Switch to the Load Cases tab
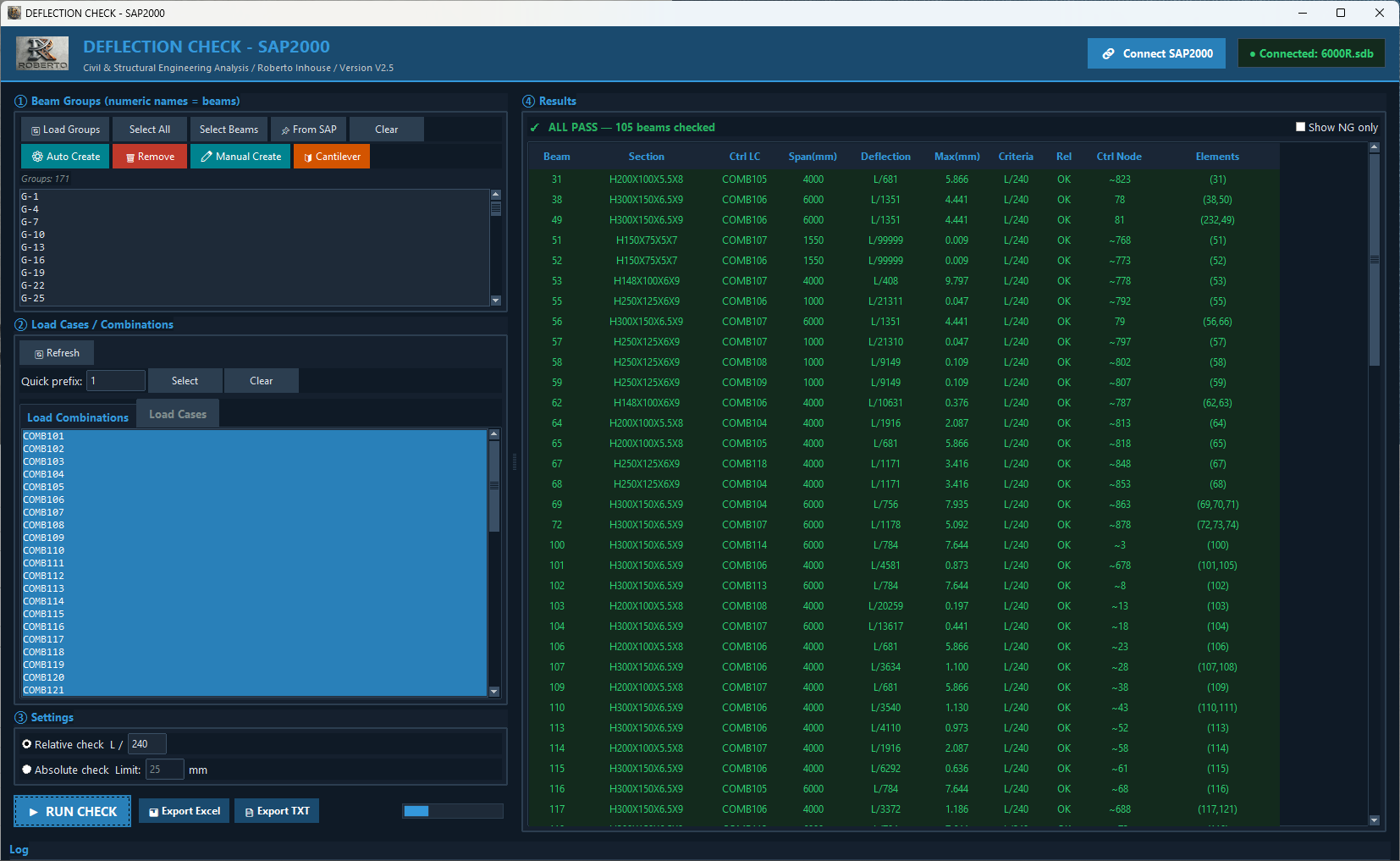The width and height of the screenshot is (1400, 861). (178, 414)
